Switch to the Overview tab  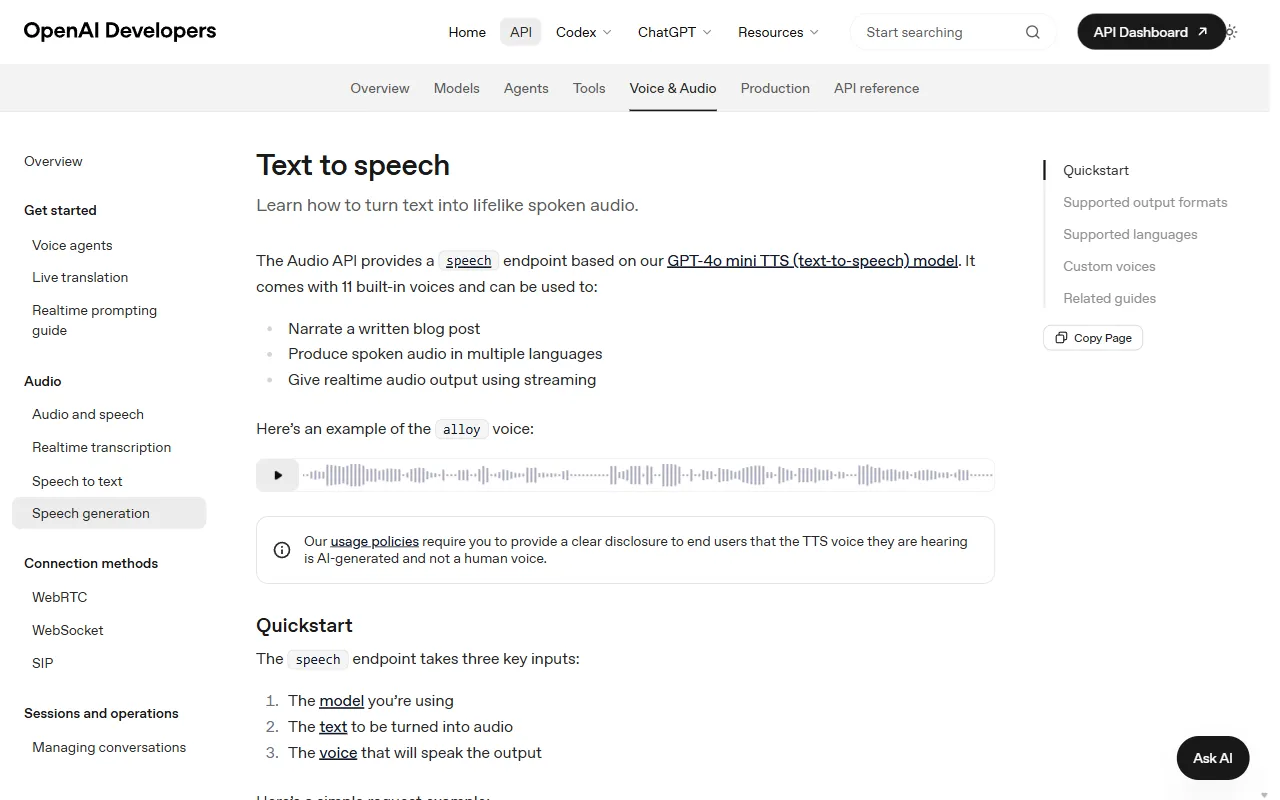pos(380,88)
